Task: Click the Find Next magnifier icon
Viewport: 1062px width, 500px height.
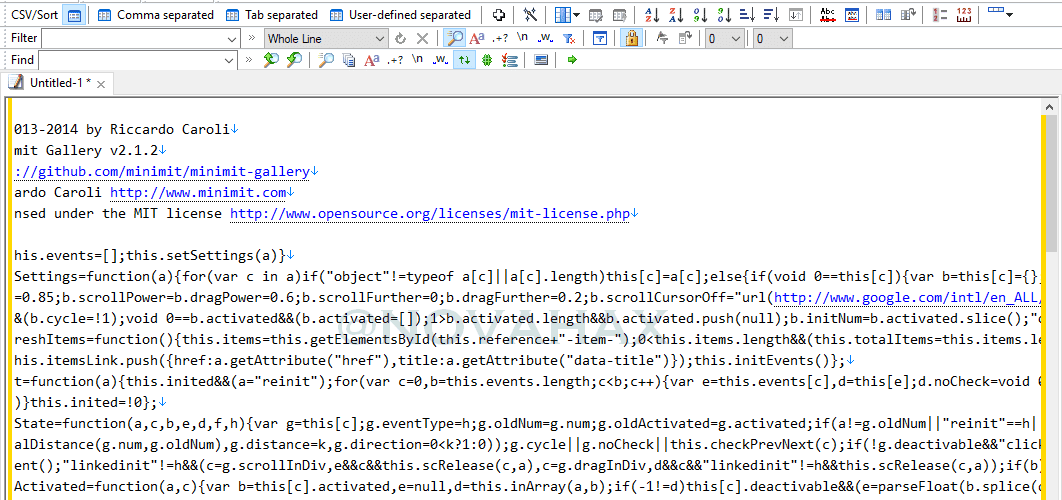Action: [x=294, y=60]
